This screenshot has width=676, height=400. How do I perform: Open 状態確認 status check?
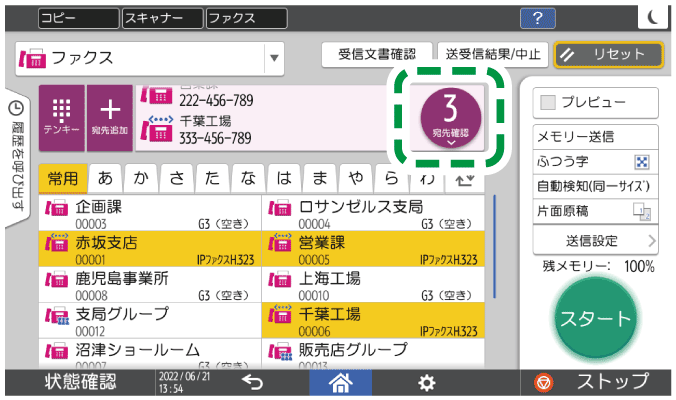80,382
